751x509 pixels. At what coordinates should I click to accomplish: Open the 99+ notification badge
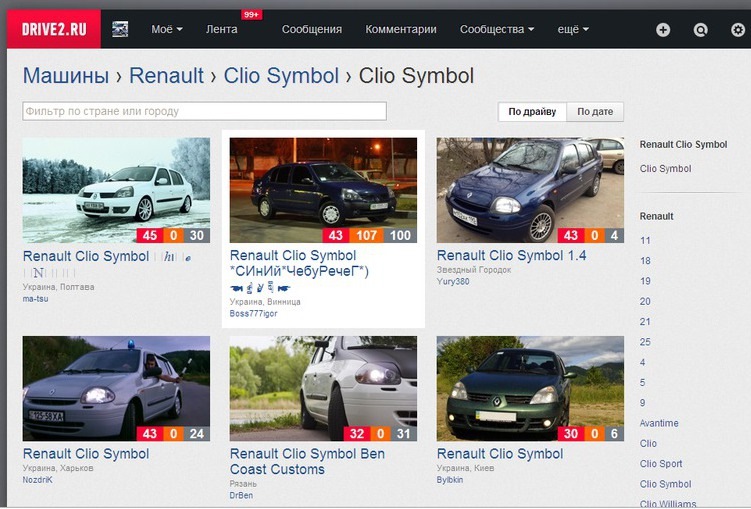pyautogui.click(x=251, y=15)
